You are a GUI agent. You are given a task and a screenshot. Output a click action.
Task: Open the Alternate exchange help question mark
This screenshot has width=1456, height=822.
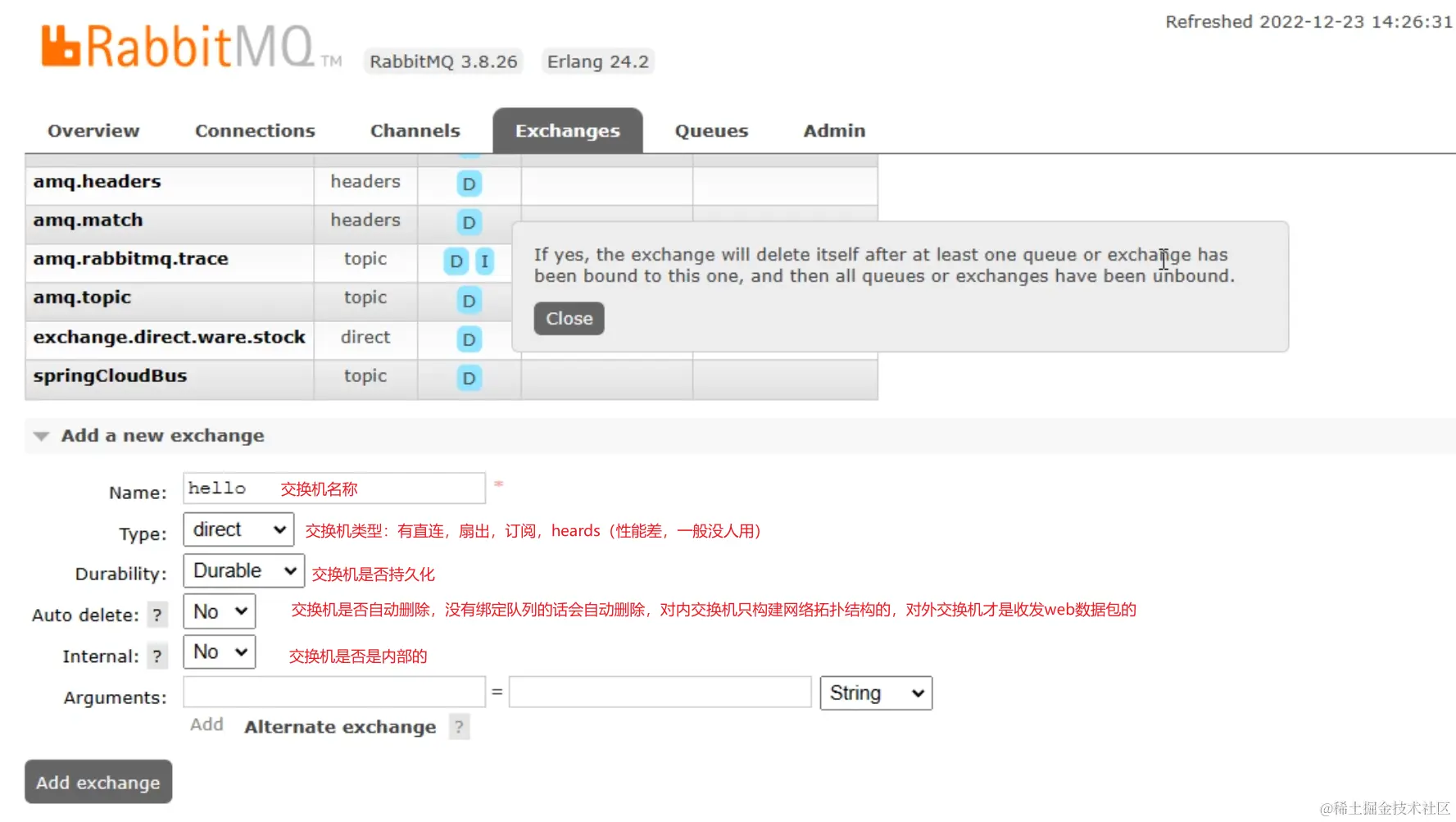(x=459, y=727)
